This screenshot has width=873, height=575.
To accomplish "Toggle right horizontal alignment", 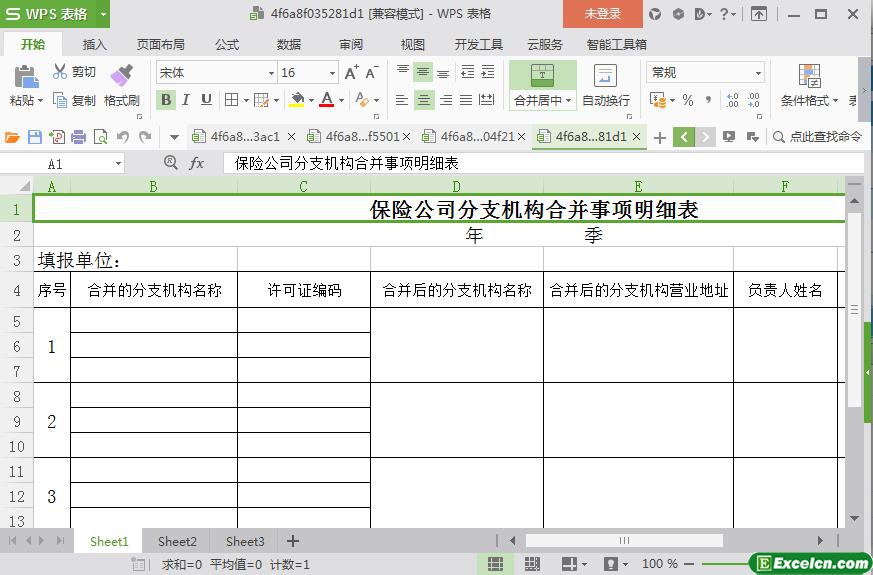I will pos(445,100).
